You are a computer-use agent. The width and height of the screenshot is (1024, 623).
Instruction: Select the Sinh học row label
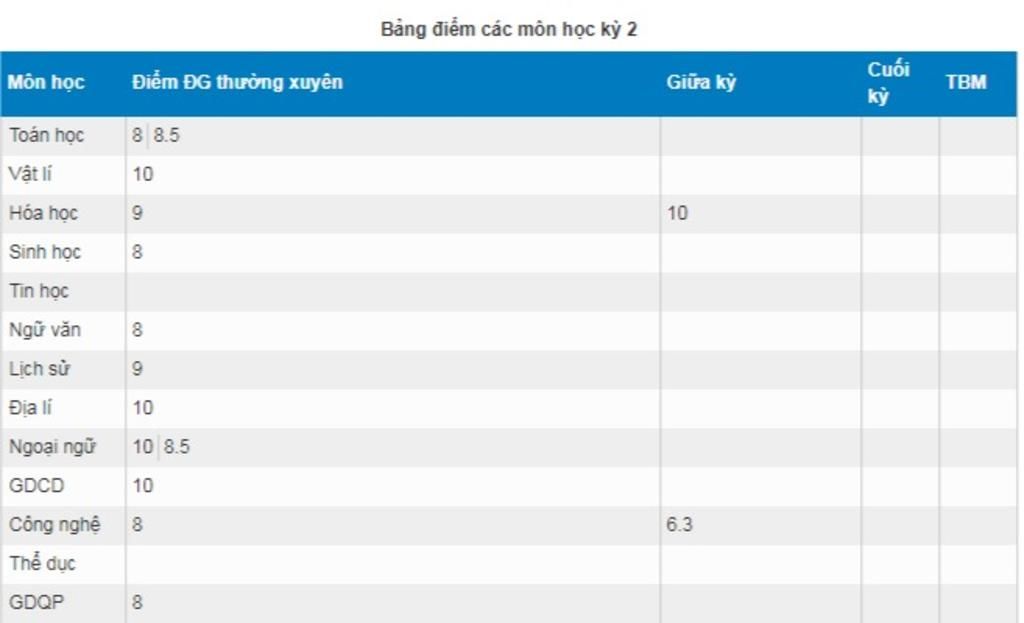(x=46, y=252)
